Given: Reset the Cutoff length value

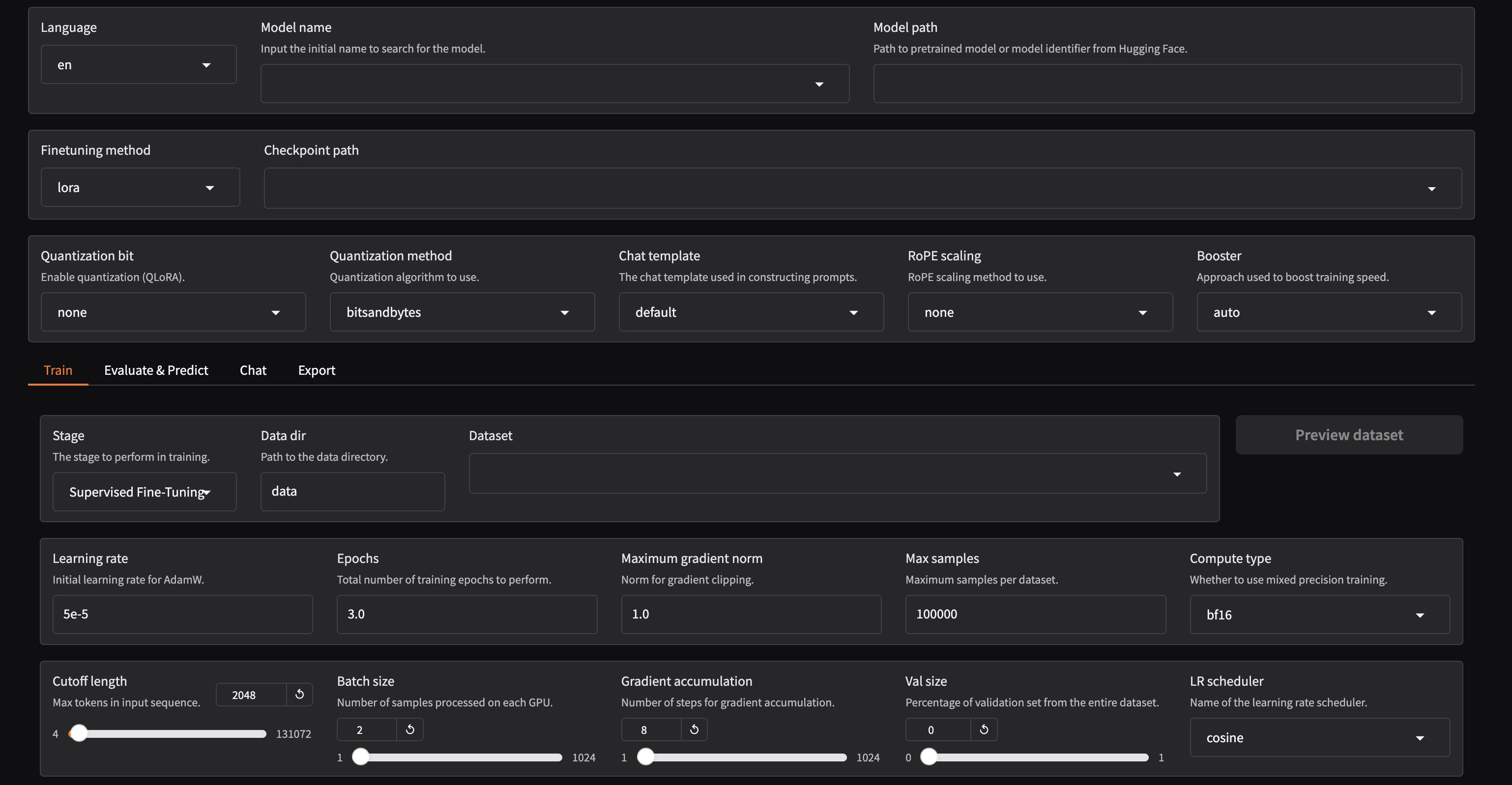Looking at the screenshot, I should (x=299, y=695).
